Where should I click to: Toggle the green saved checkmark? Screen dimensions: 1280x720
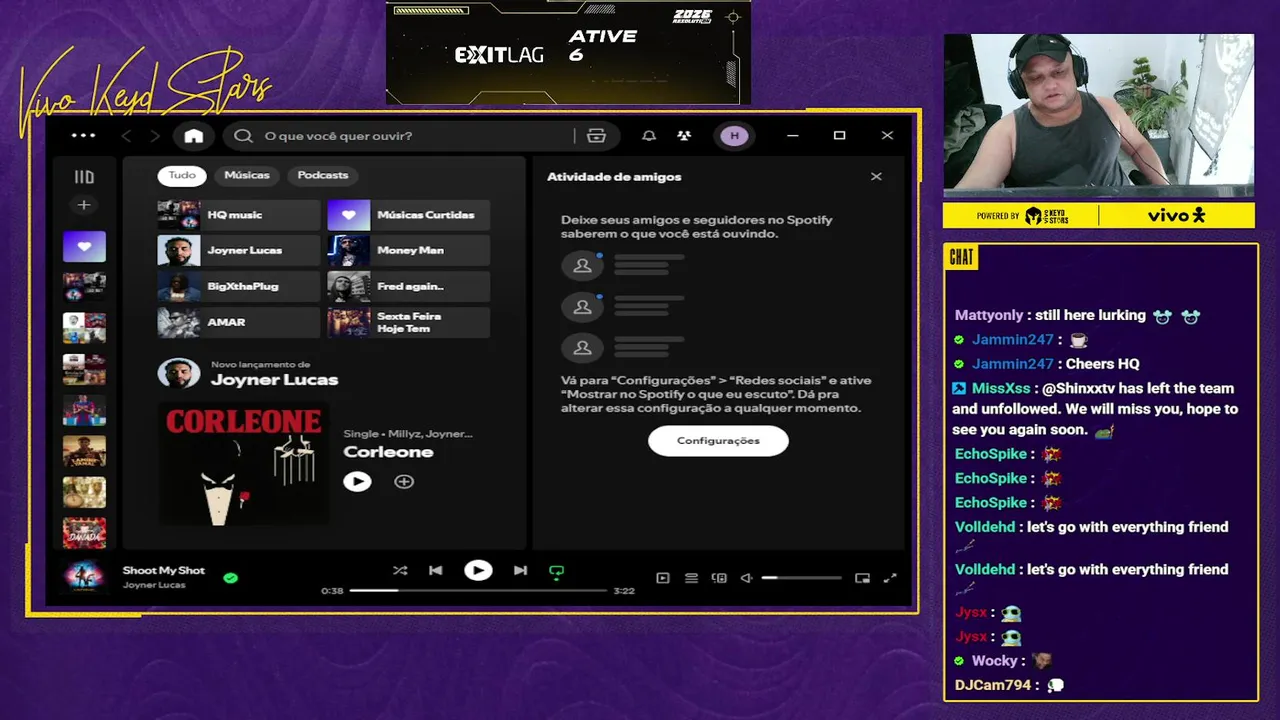pyautogui.click(x=231, y=578)
